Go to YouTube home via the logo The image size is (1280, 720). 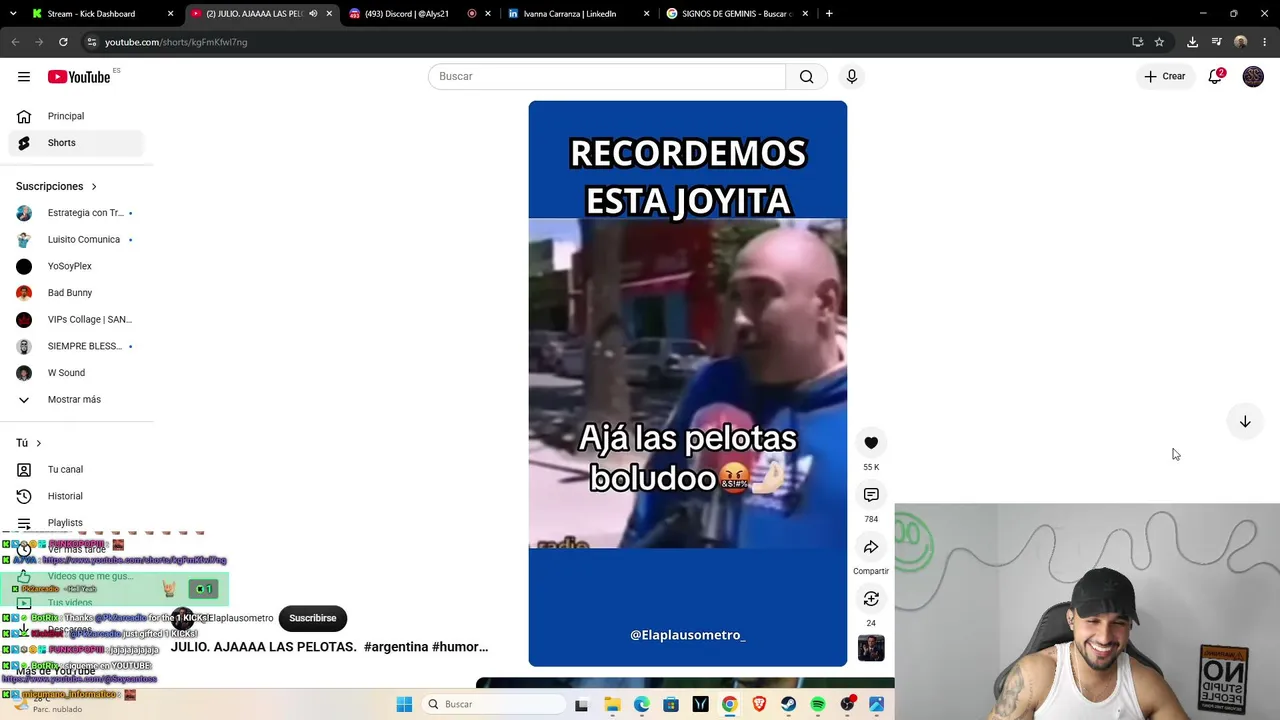click(79, 77)
